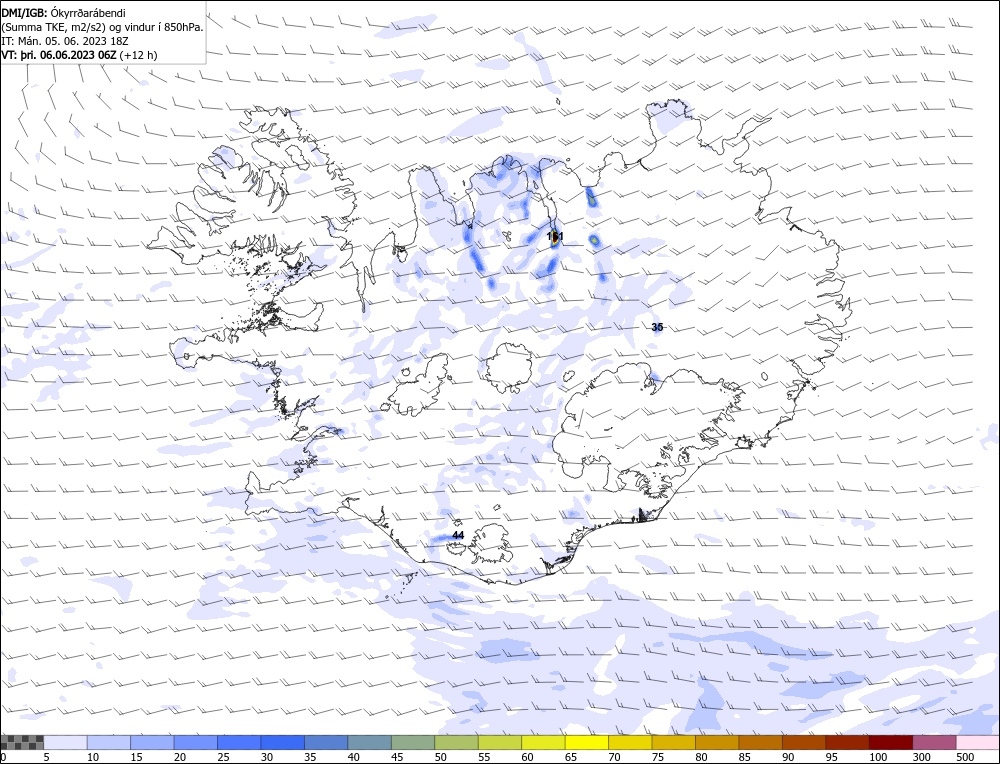Click the bright yellow swatch between 65 and 70
The height and width of the screenshot is (764, 1000).
[x=586, y=742]
